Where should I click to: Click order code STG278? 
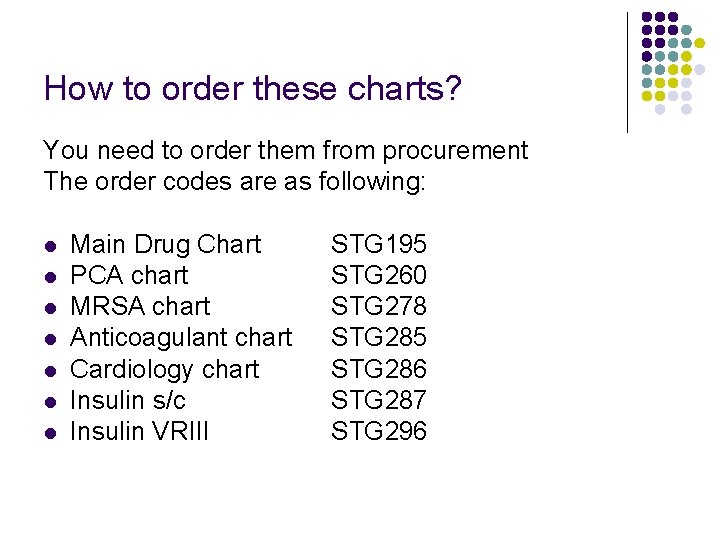point(379,306)
